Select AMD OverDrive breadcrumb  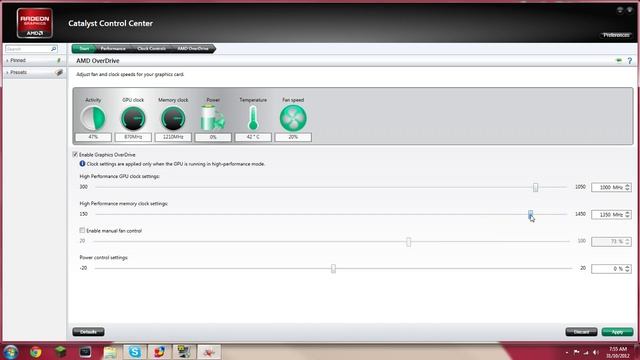click(x=193, y=49)
